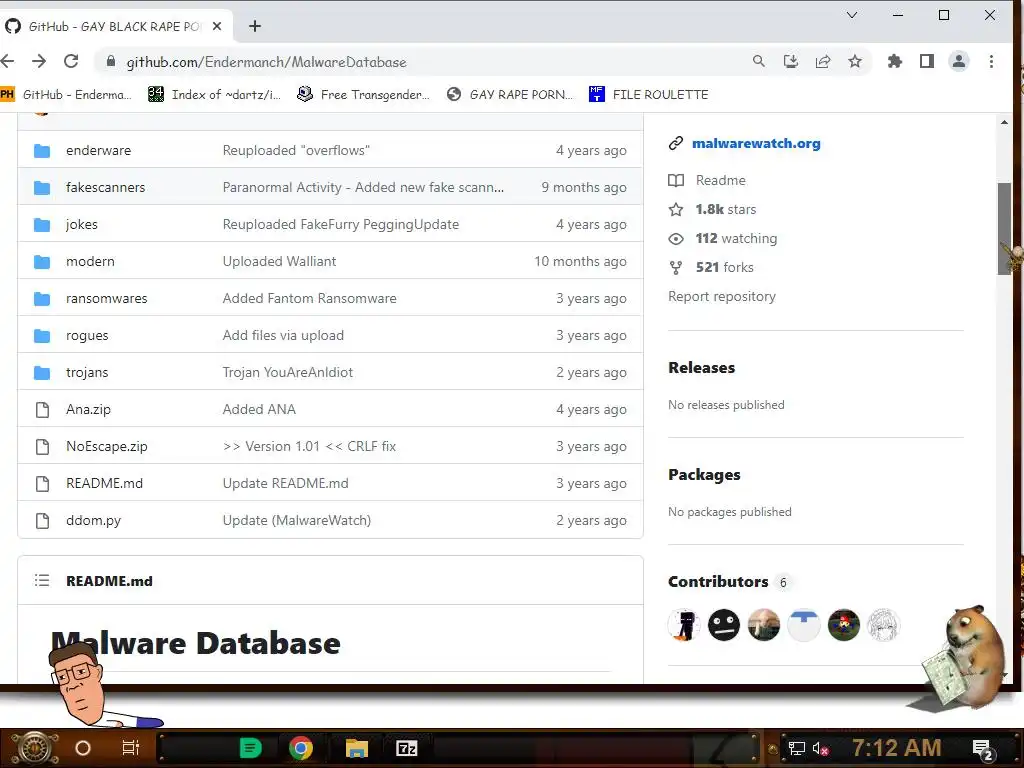The height and width of the screenshot is (768, 1024).
Task: Open the green app icon on taskbar
Action: 250,748
